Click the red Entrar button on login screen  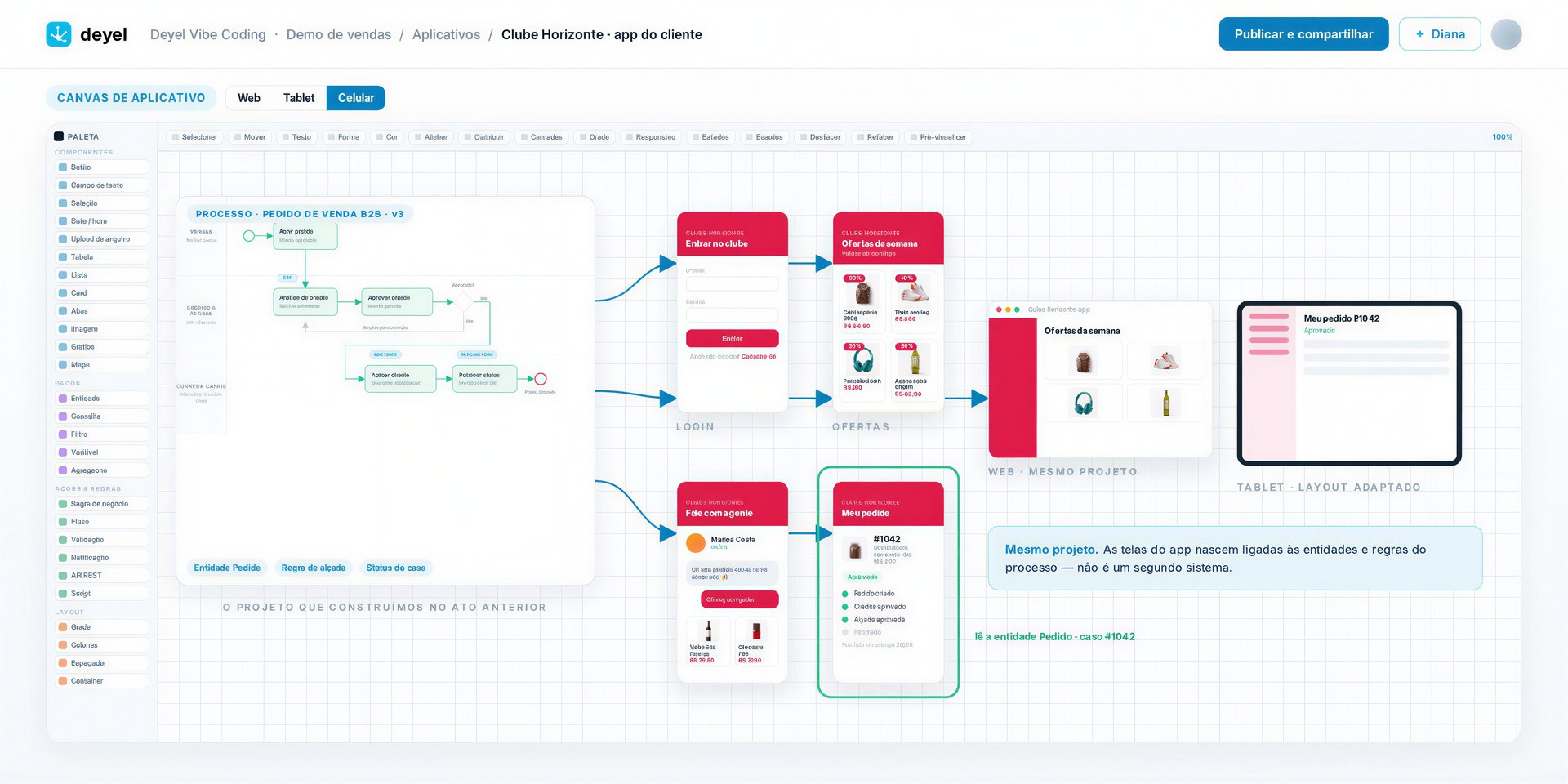tap(733, 339)
